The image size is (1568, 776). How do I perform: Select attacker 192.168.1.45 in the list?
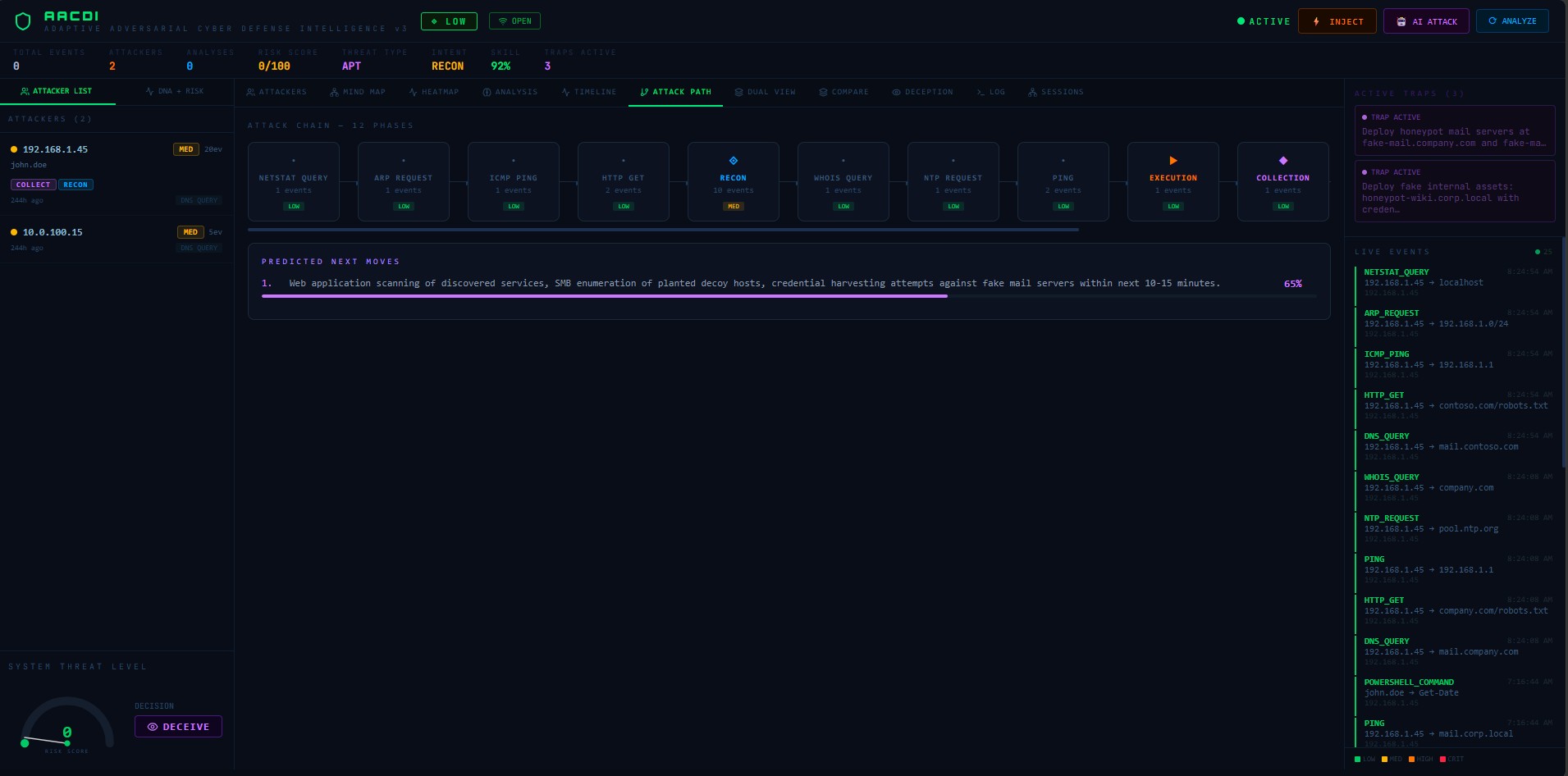pos(117,174)
